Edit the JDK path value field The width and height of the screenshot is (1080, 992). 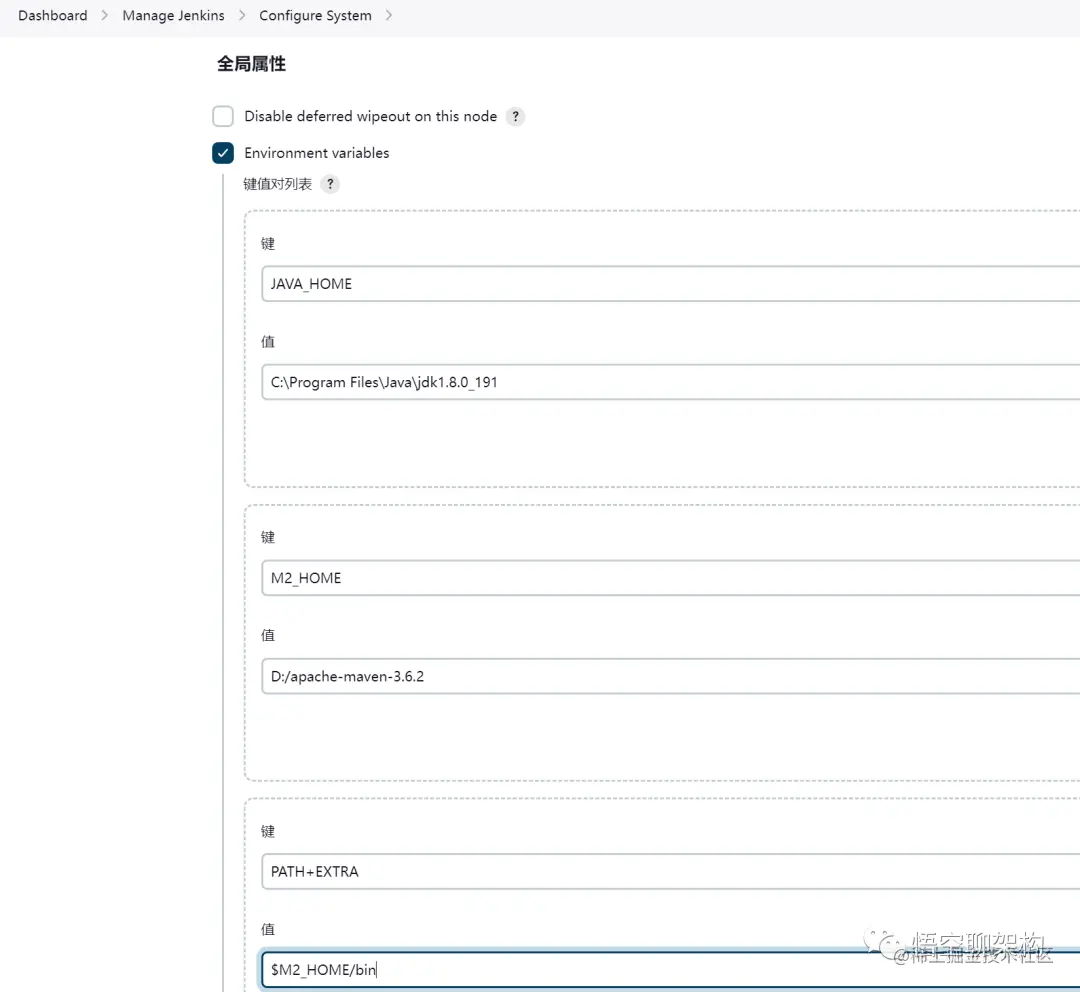[x=670, y=382]
